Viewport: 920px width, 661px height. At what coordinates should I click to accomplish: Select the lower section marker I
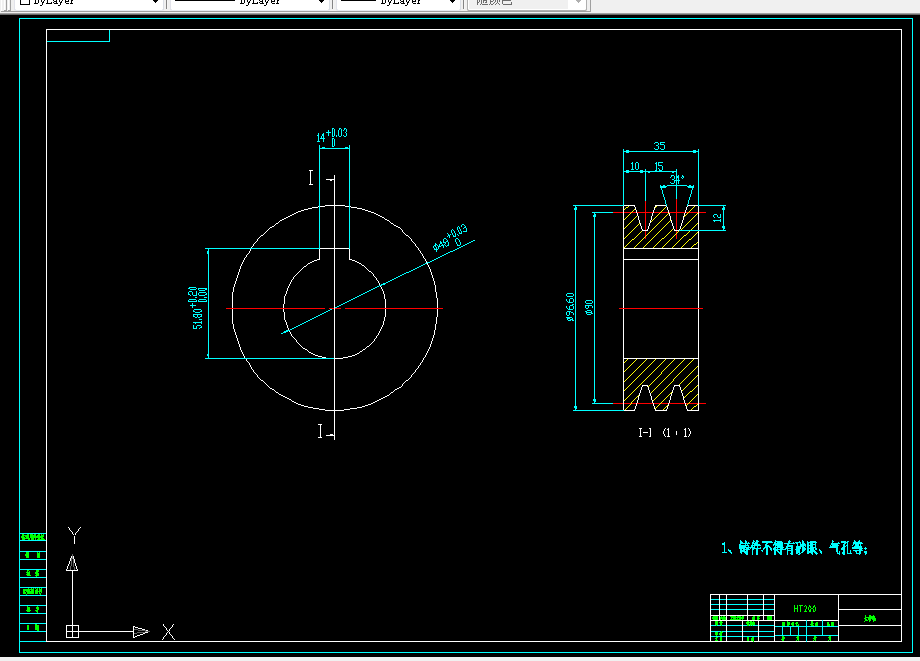pos(320,431)
